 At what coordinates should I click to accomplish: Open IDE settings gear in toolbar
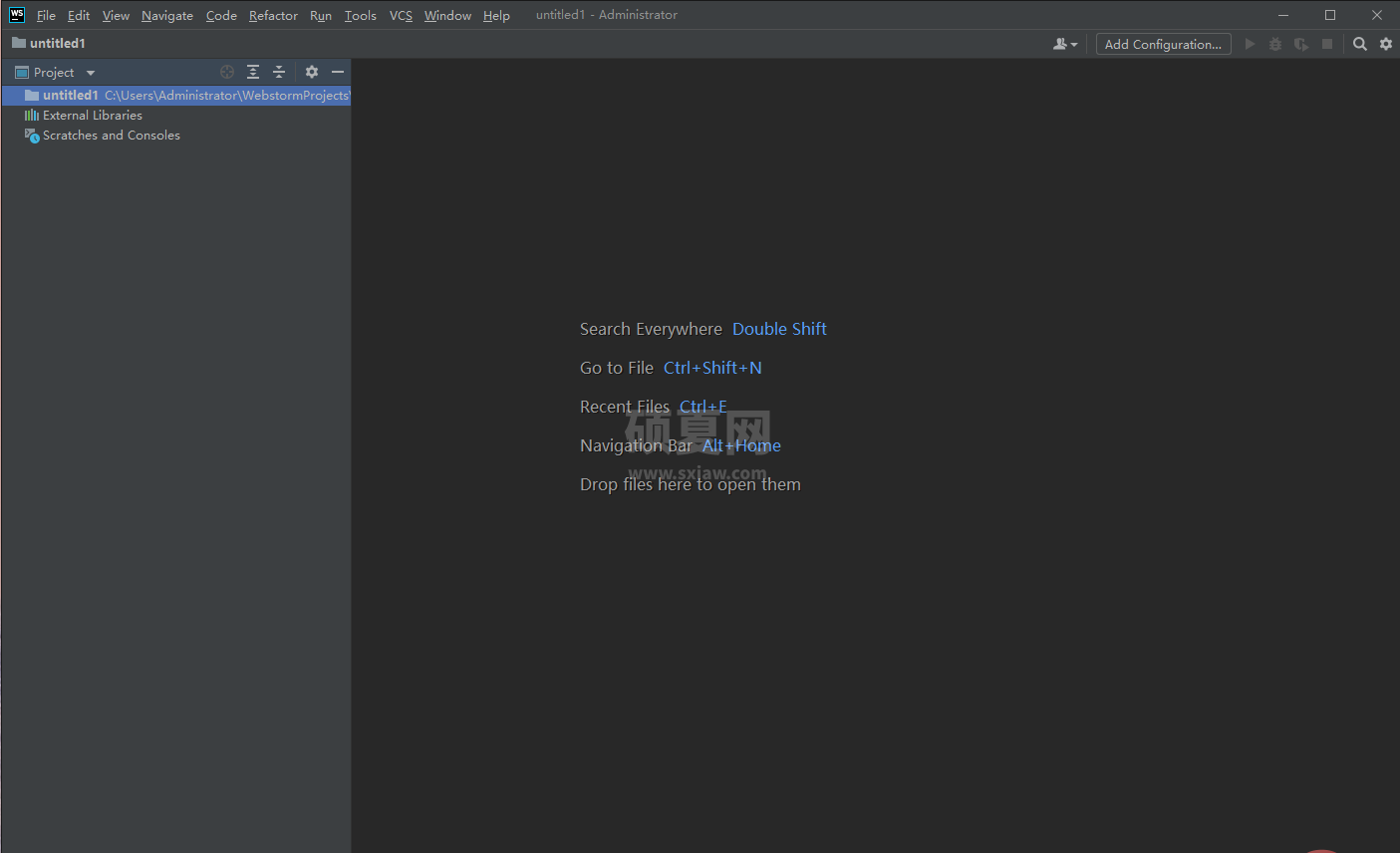pyautogui.click(x=1386, y=44)
